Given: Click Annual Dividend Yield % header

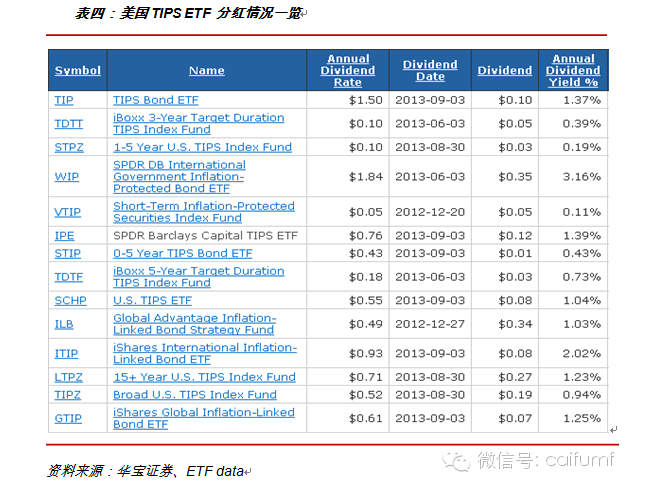Looking at the screenshot, I should pyautogui.click(x=573, y=70).
